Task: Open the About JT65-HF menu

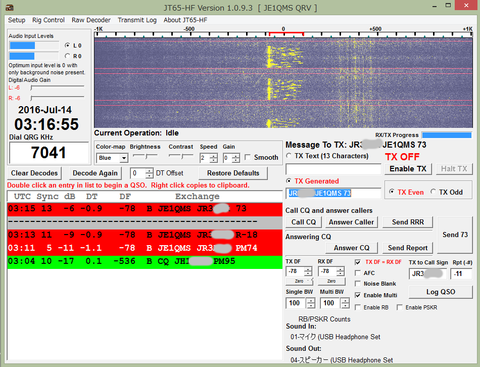Action: (185, 20)
